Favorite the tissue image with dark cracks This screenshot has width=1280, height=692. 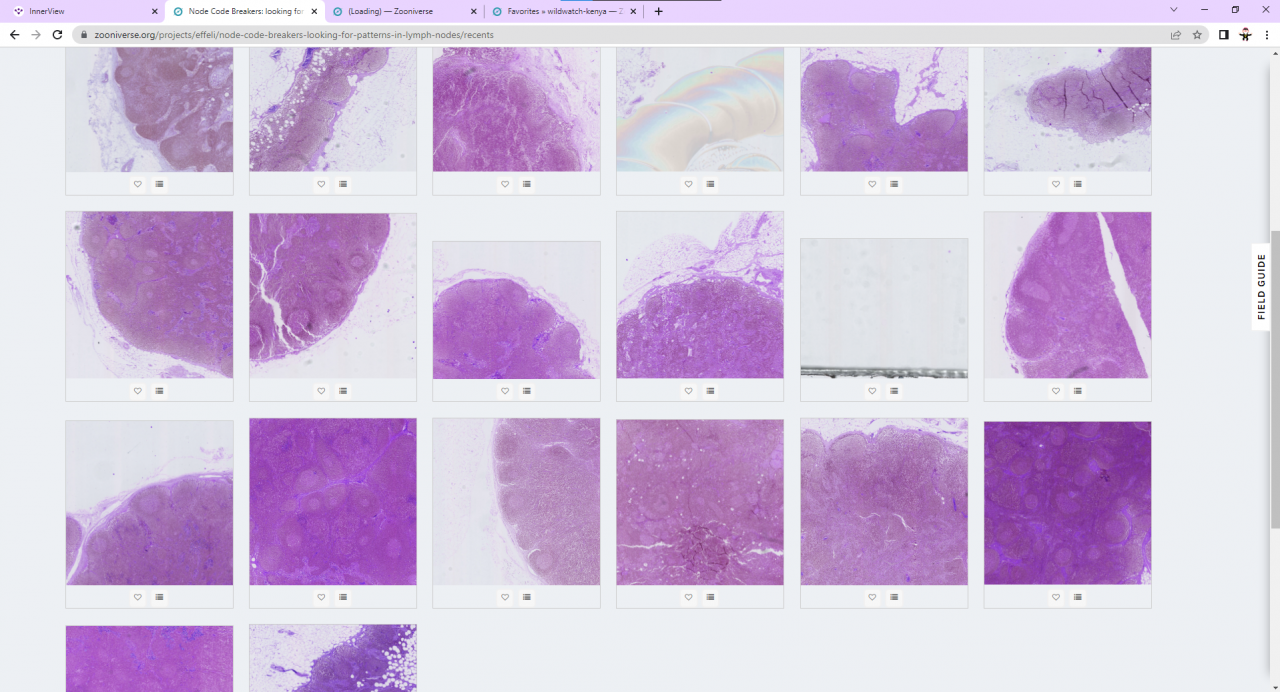(1056, 184)
